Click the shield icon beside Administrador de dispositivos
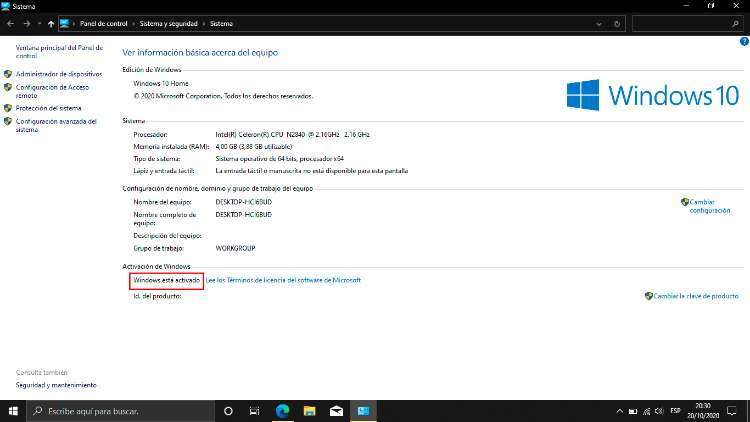This screenshot has height=422, width=750. (8, 74)
